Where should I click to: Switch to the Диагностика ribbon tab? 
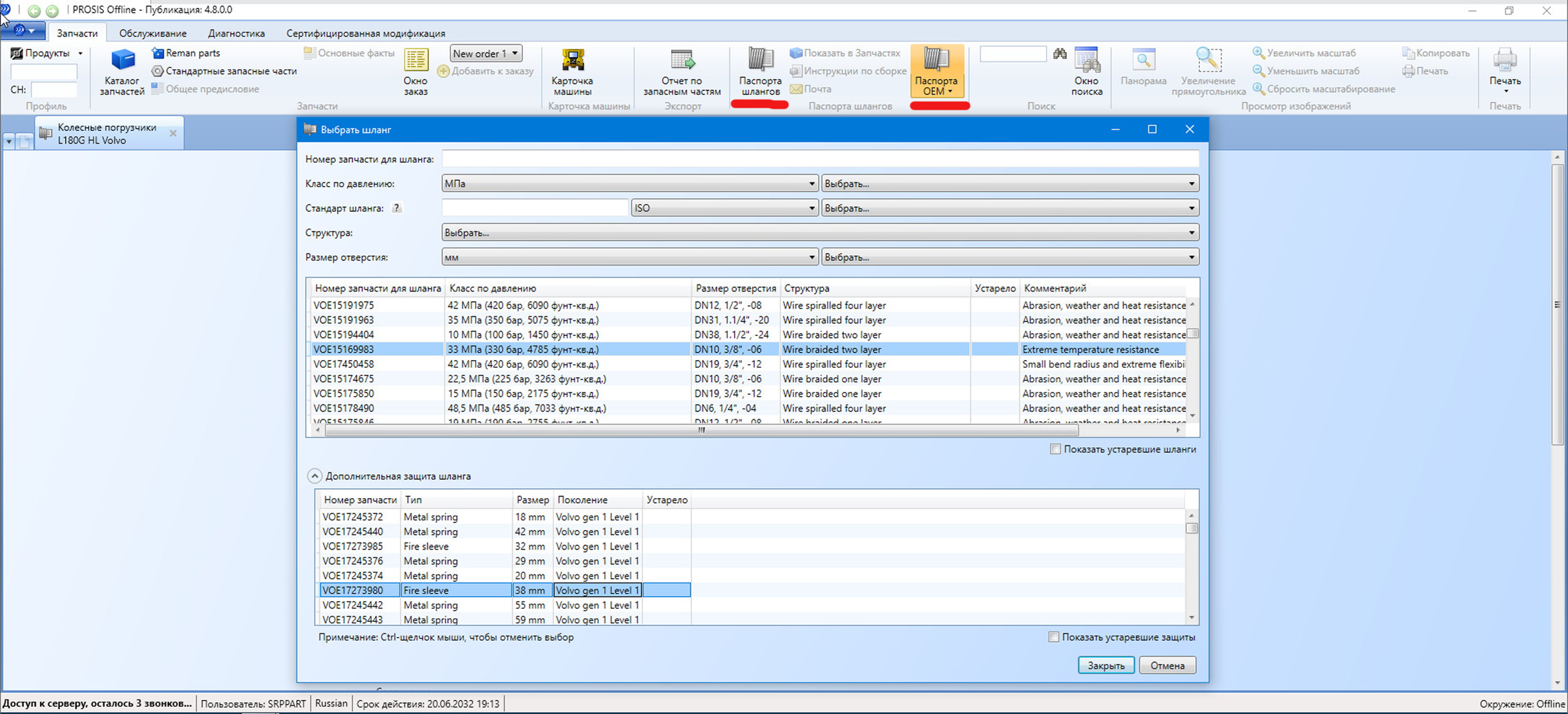(x=236, y=34)
